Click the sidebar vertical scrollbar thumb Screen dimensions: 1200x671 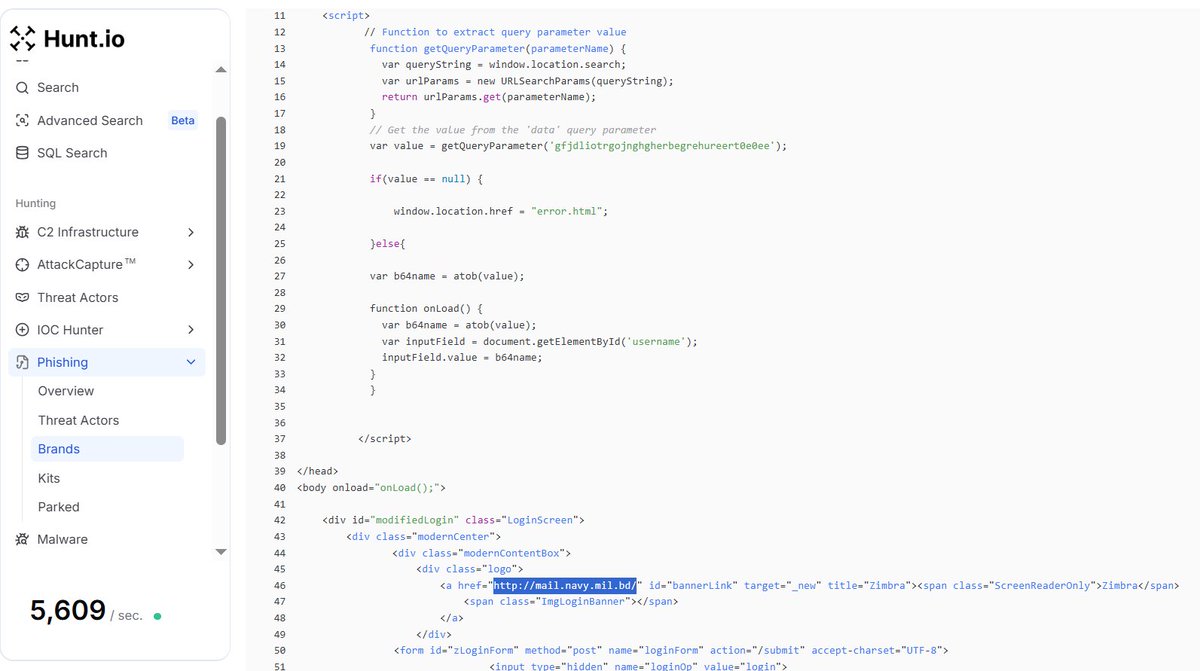[221, 280]
